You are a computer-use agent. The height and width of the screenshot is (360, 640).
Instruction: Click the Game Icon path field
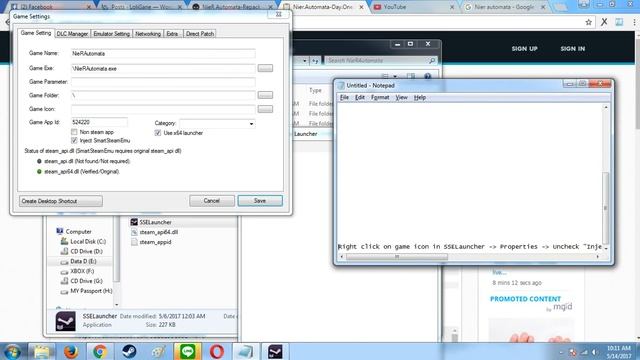163,109
